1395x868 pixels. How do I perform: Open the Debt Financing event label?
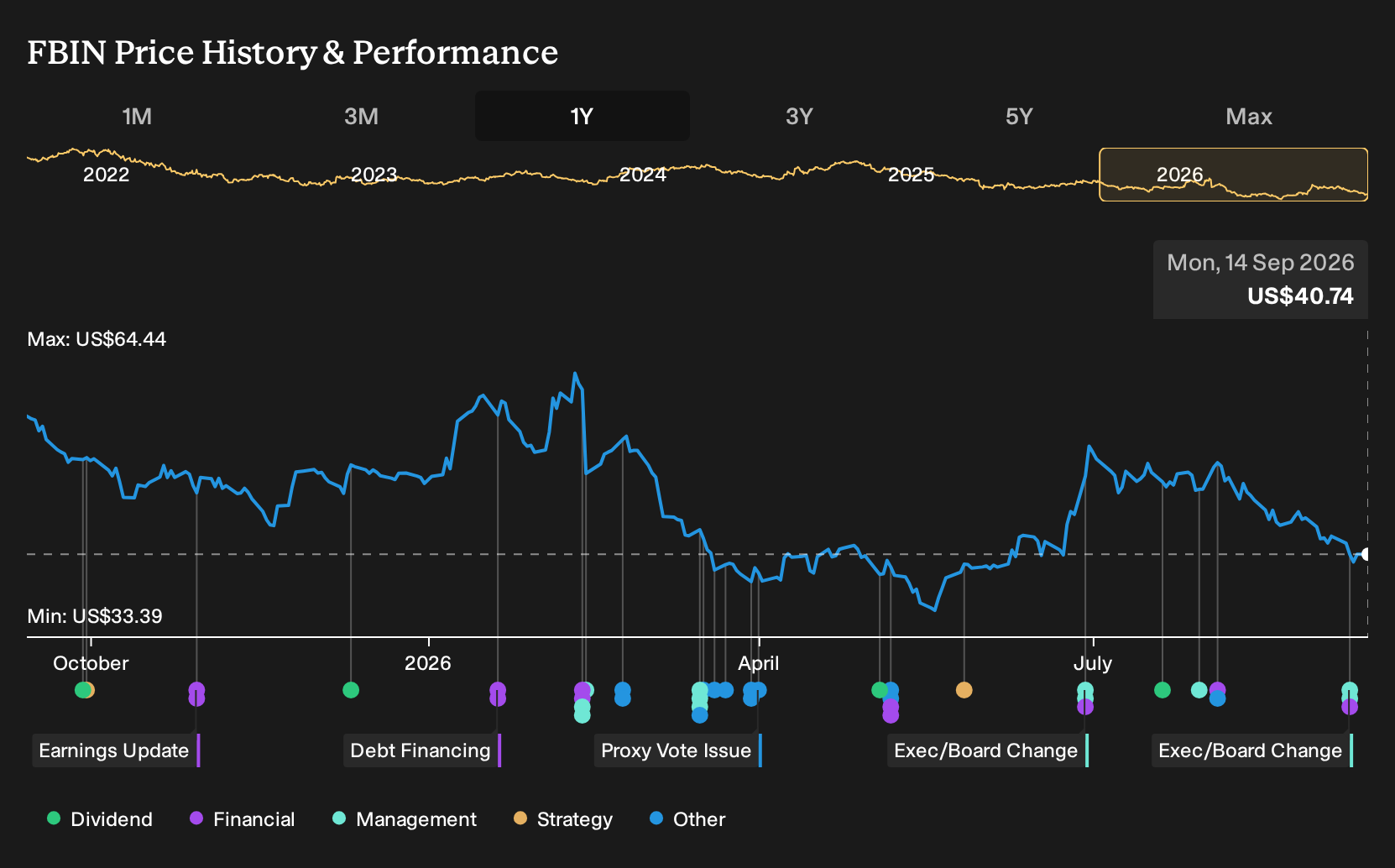[x=422, y=750]
